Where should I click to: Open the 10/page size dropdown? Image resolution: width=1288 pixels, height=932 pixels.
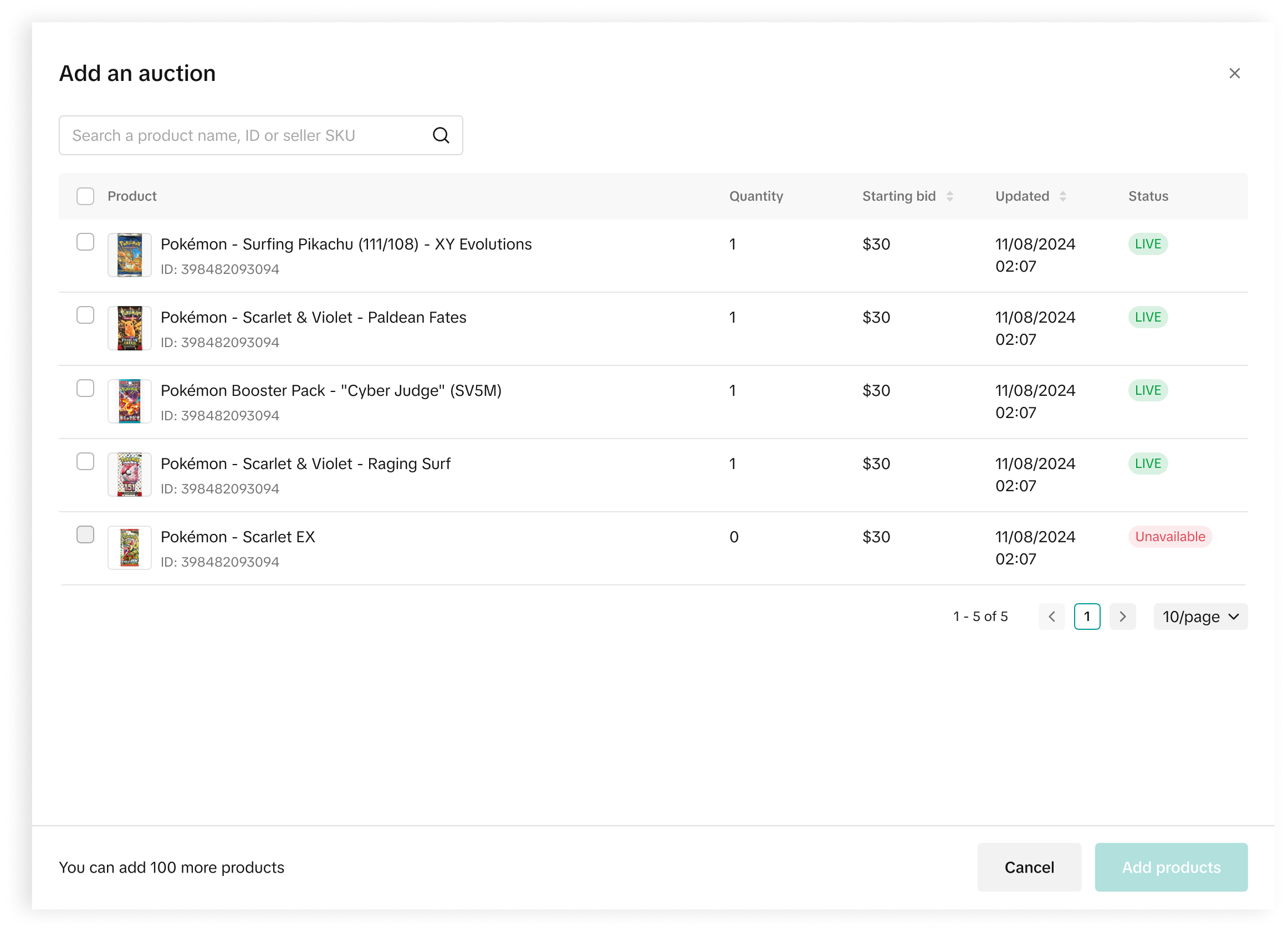coord(1200,617)
